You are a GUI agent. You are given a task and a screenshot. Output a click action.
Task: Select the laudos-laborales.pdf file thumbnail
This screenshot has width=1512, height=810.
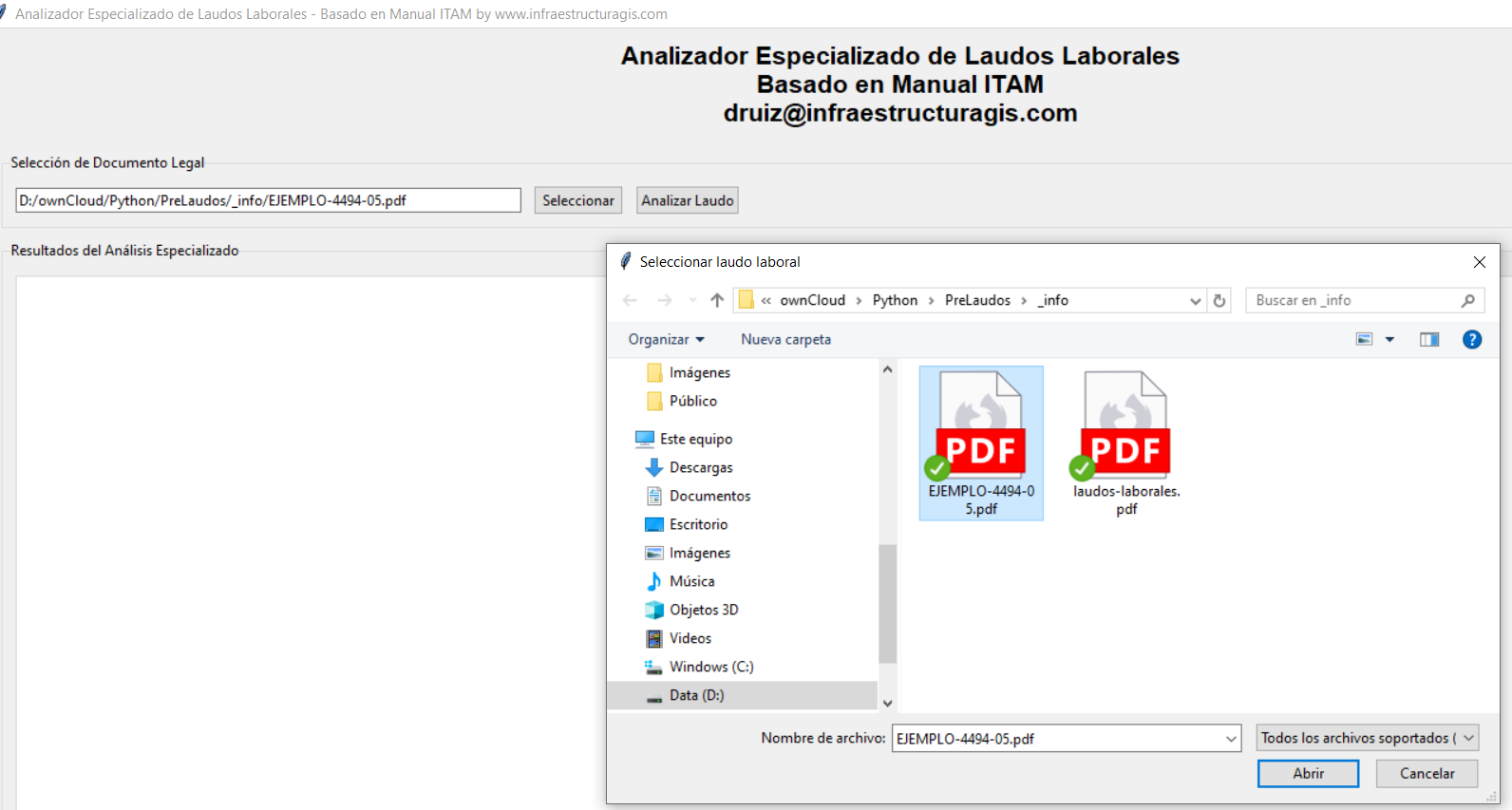[1126, 443]
